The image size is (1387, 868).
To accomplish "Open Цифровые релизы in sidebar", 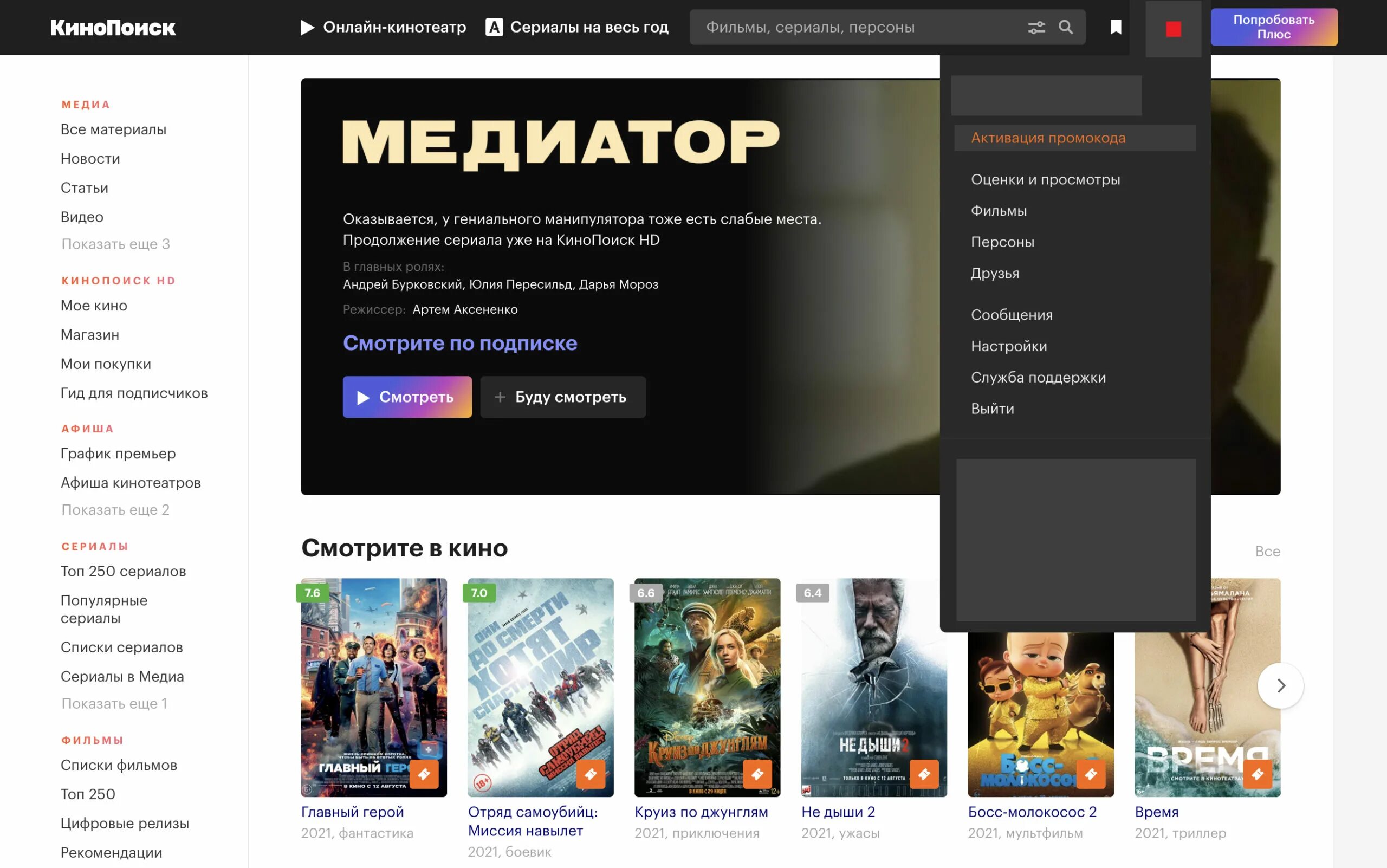I will tap(125, 823).
